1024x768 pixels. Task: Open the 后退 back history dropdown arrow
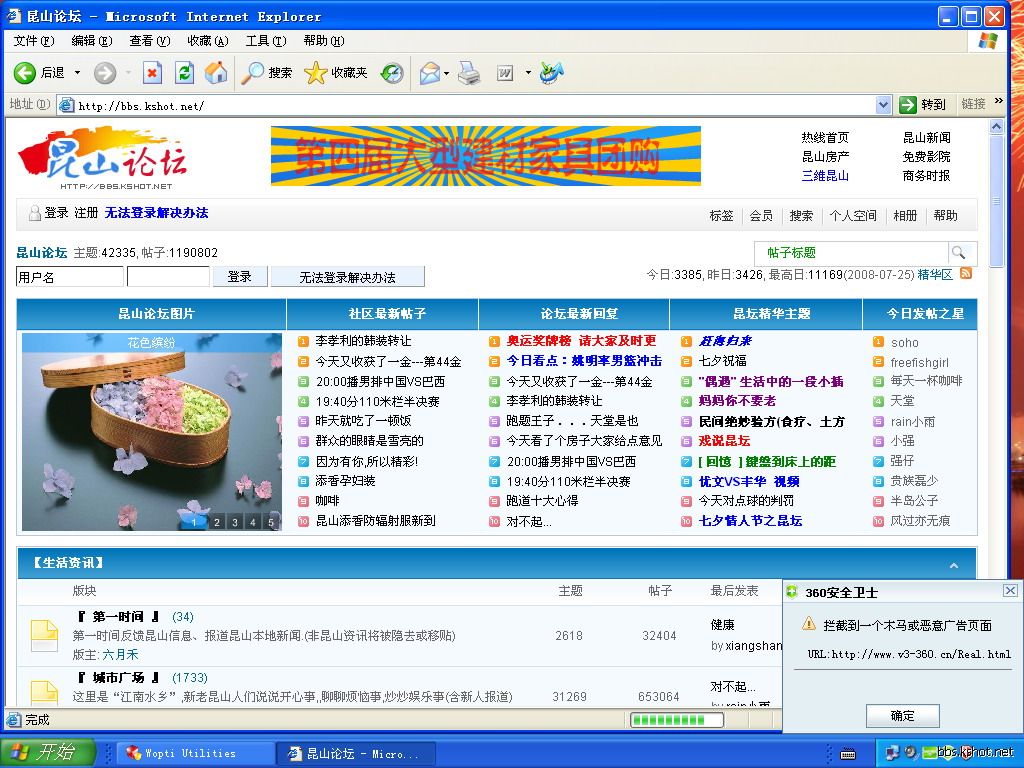pyautogui.click(x=76, y=73)
